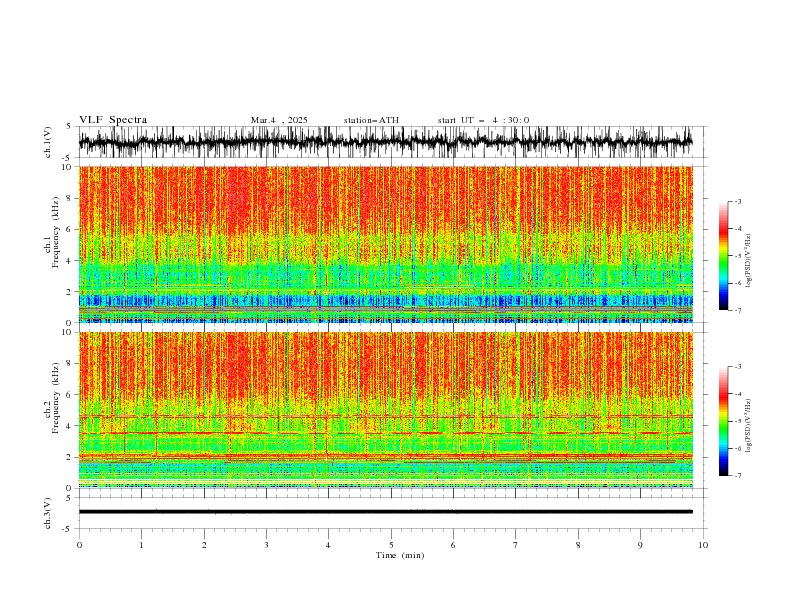Click the "6" tick on the time axis
The height and width of the screenshot is (612, 792).
coord(453,545)
